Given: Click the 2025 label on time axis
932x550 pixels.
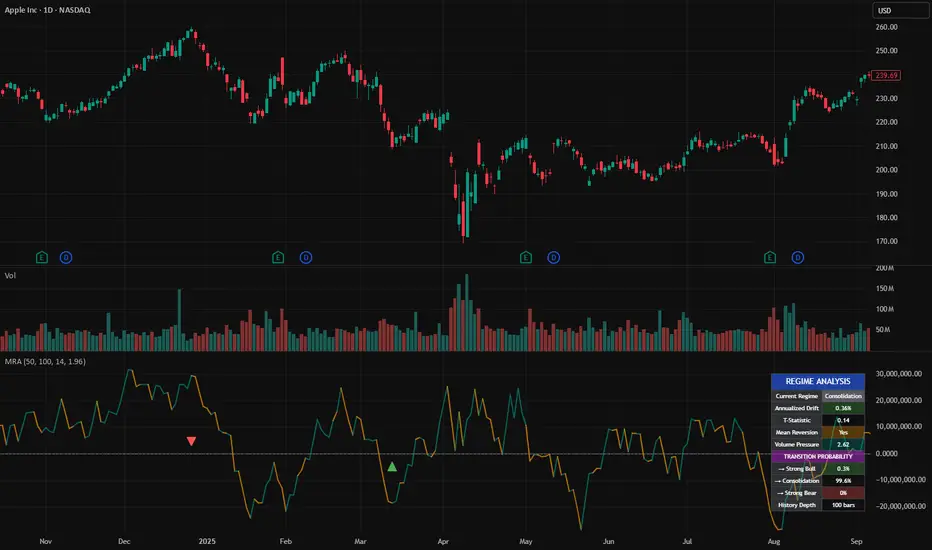Looking at the screenshot, I should click(x=207, y=541).
